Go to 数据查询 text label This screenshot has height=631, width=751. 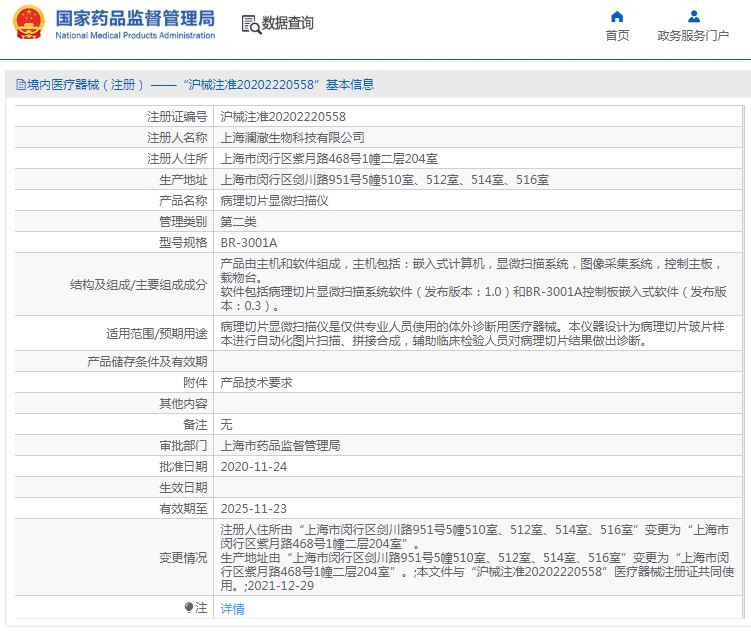pos(288,24)
